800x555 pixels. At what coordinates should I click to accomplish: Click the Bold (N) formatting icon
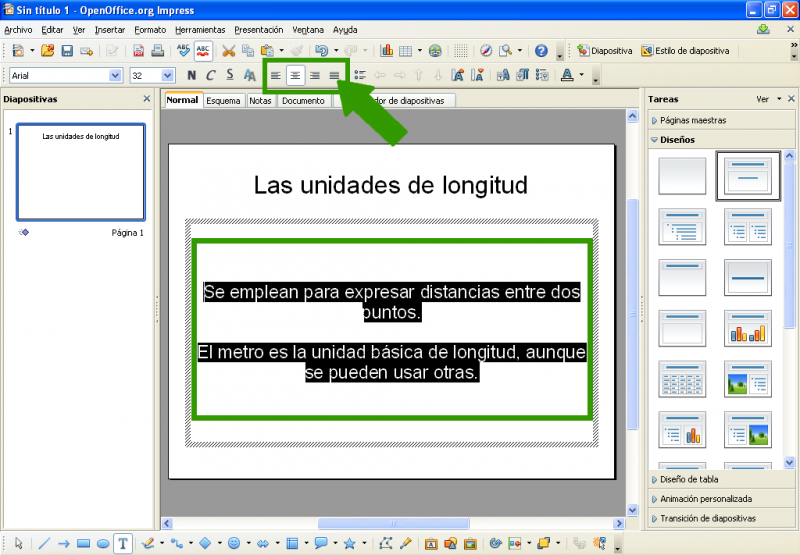point(191,75)
